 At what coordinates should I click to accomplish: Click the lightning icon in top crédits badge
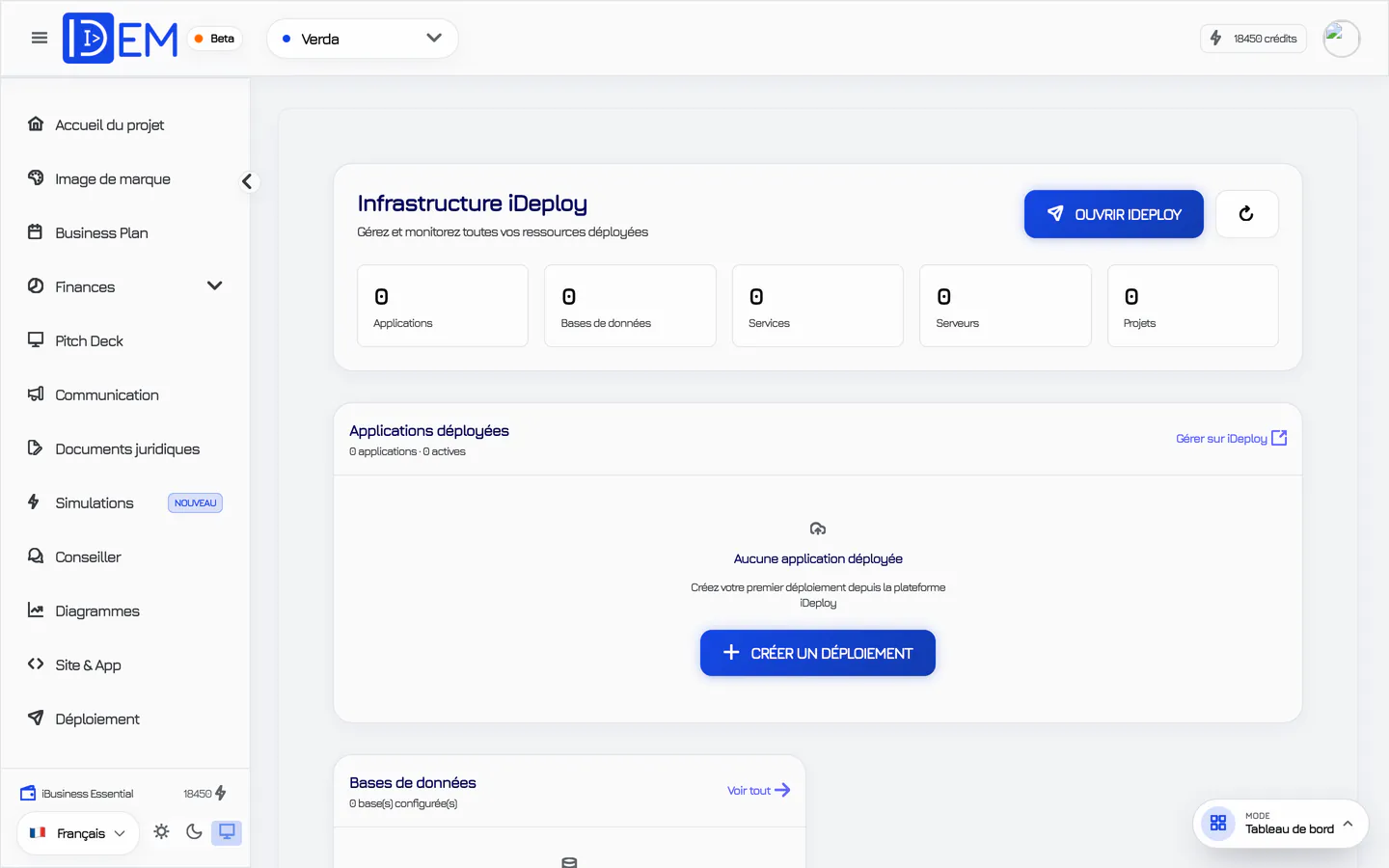[x=1216, y=38]
